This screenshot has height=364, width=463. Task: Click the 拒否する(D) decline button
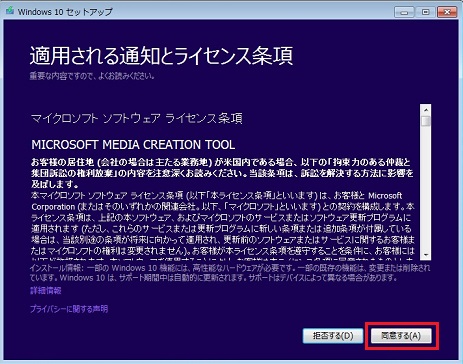[333, 336]
